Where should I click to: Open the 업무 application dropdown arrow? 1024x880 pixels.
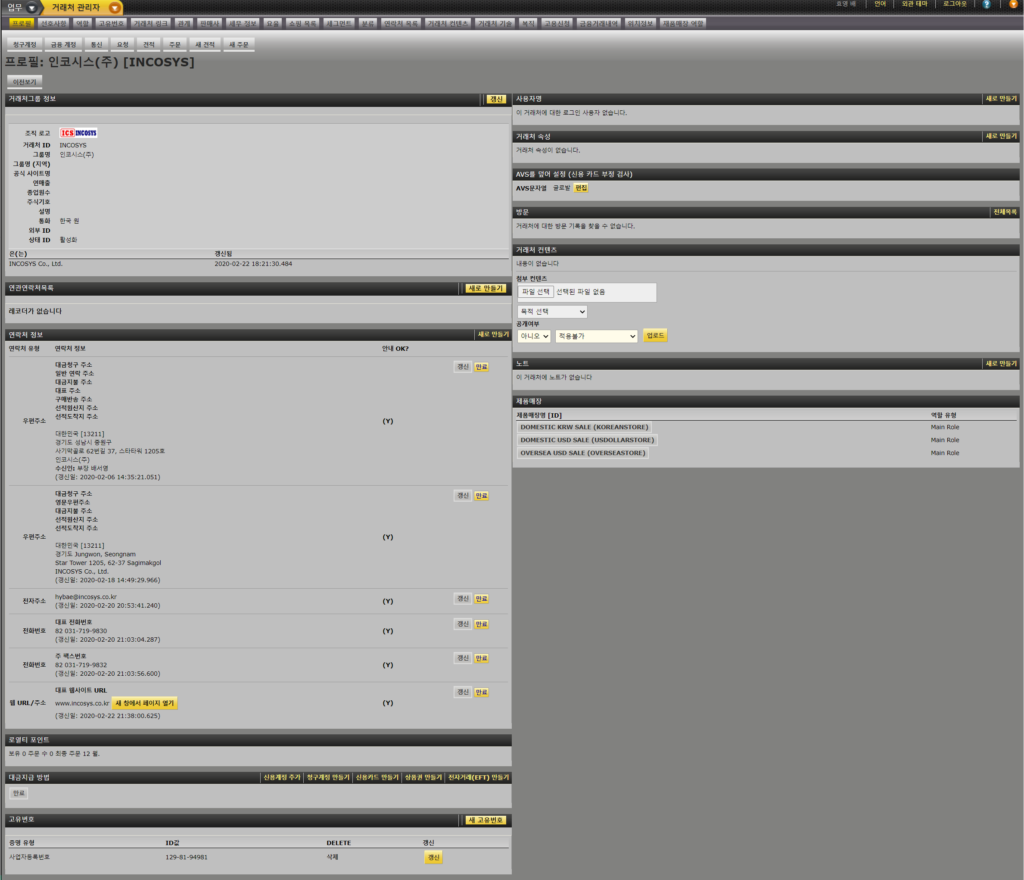coord(32,8)
